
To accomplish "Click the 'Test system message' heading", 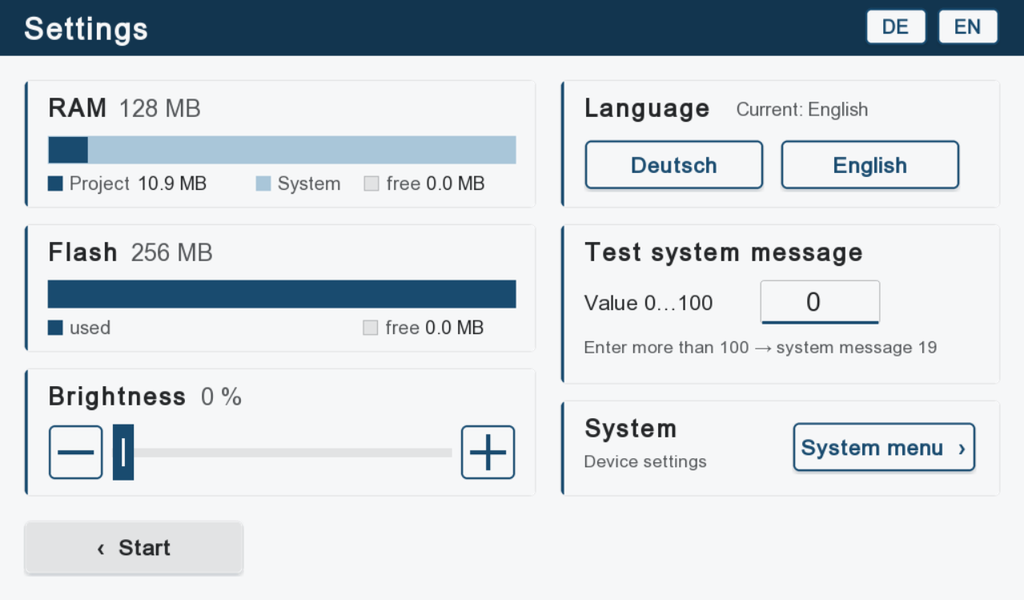I will point(724,252).
